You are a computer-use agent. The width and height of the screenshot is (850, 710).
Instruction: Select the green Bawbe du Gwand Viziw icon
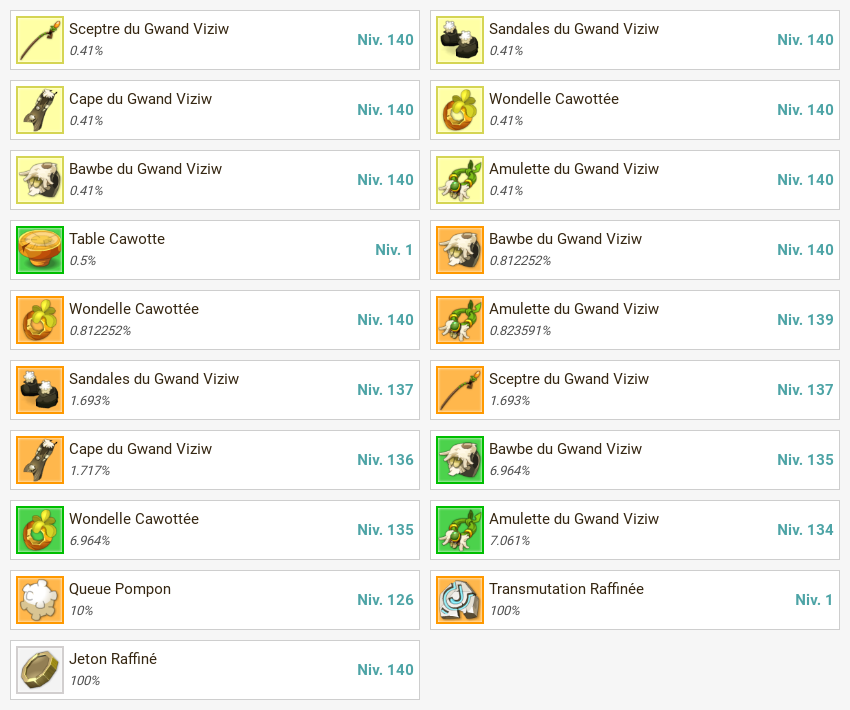pyautogui.click(x=460, y=460)
